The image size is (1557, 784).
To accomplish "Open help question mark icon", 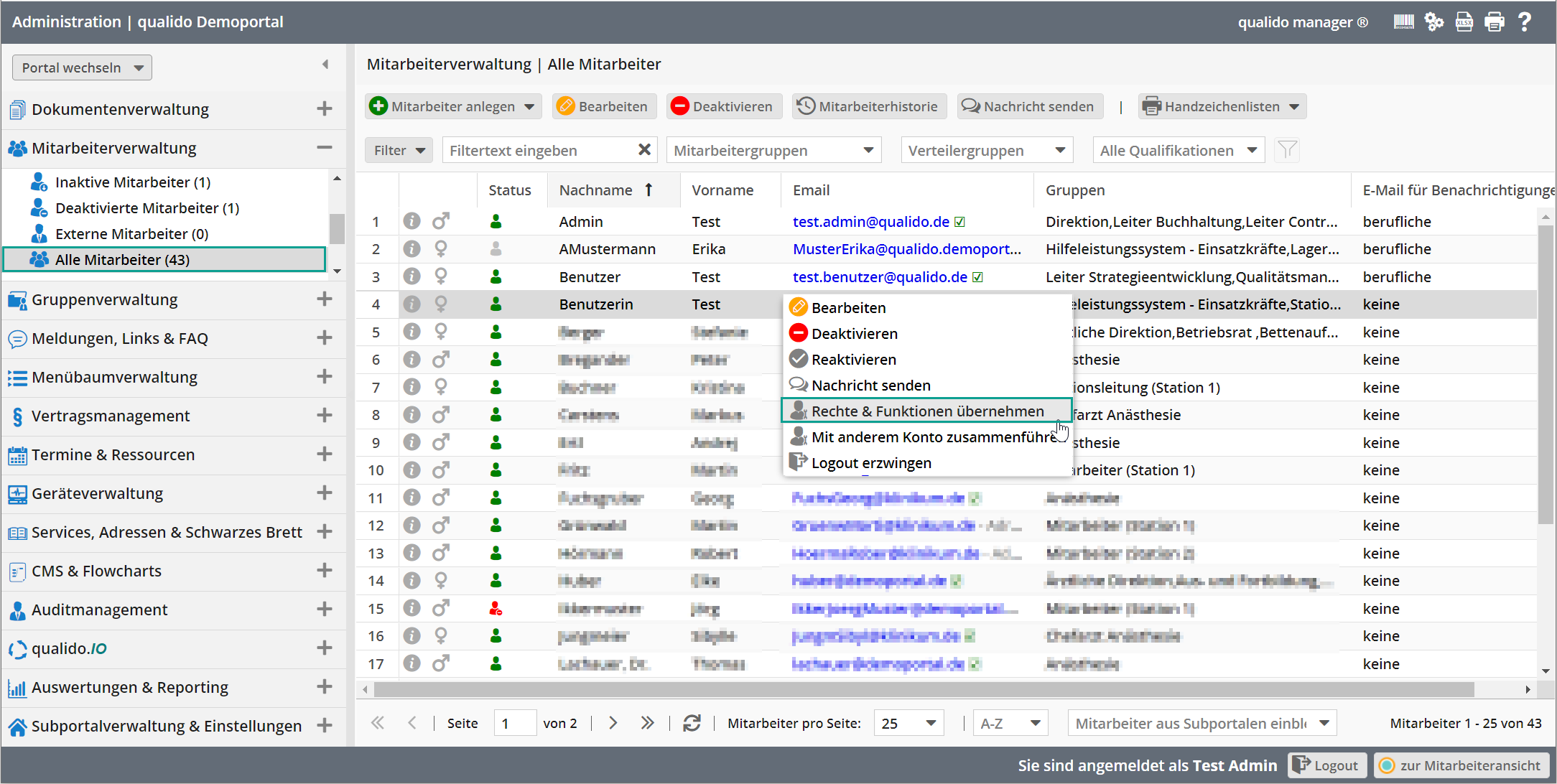I will click(x=1525, y=22).
